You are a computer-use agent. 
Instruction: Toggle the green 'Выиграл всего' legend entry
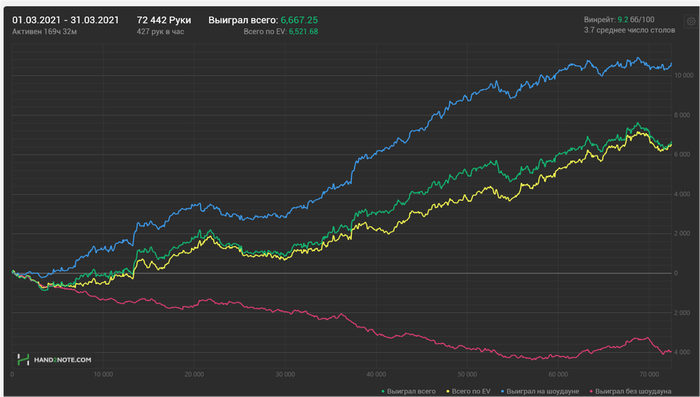[x=408, y=391]
